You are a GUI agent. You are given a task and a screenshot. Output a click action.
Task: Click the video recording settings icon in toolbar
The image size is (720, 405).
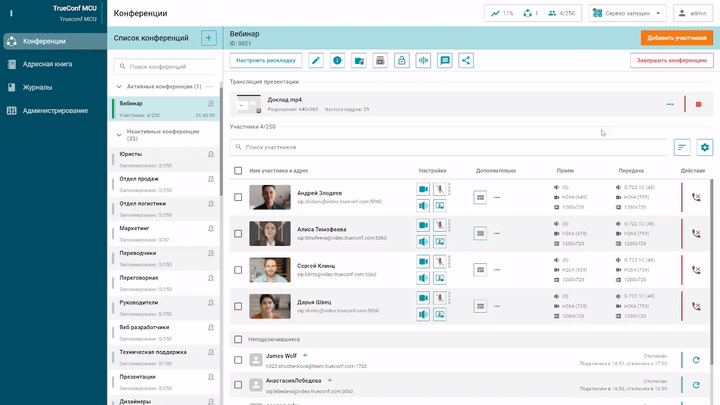tap(359, 61)
